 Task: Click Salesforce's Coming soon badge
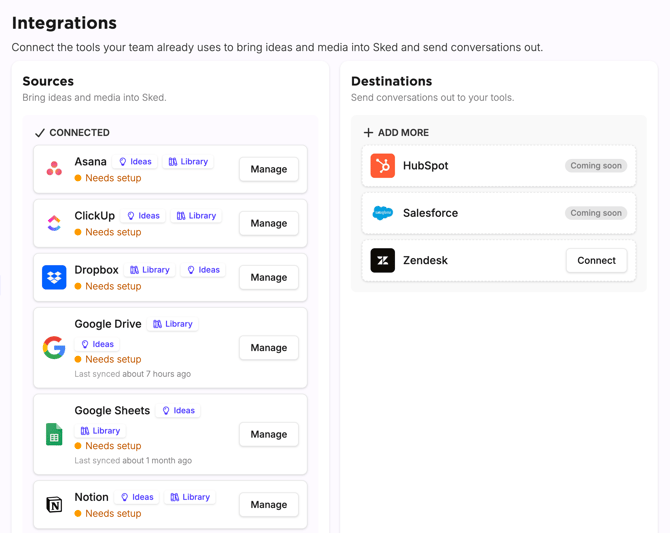[596, 213]
